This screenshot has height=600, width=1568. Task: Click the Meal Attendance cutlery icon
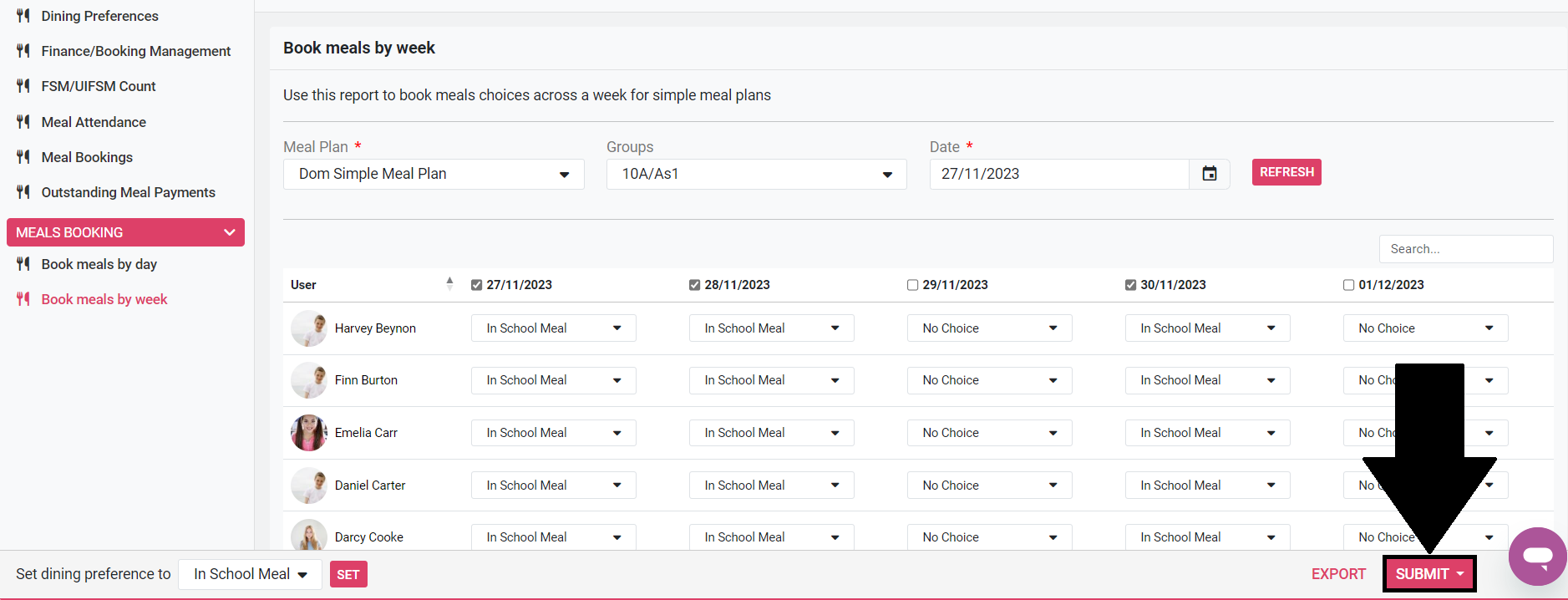pos(23,122)
